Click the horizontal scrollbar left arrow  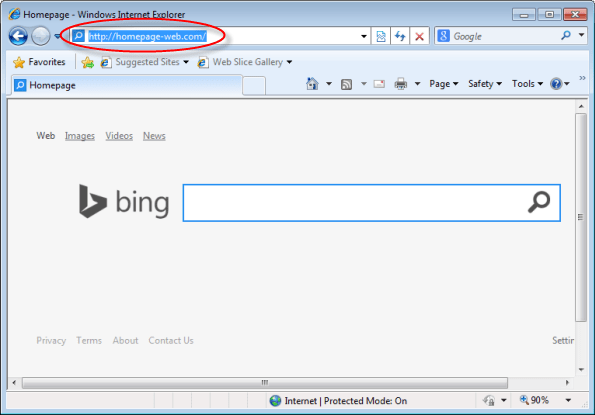point(14,382)
